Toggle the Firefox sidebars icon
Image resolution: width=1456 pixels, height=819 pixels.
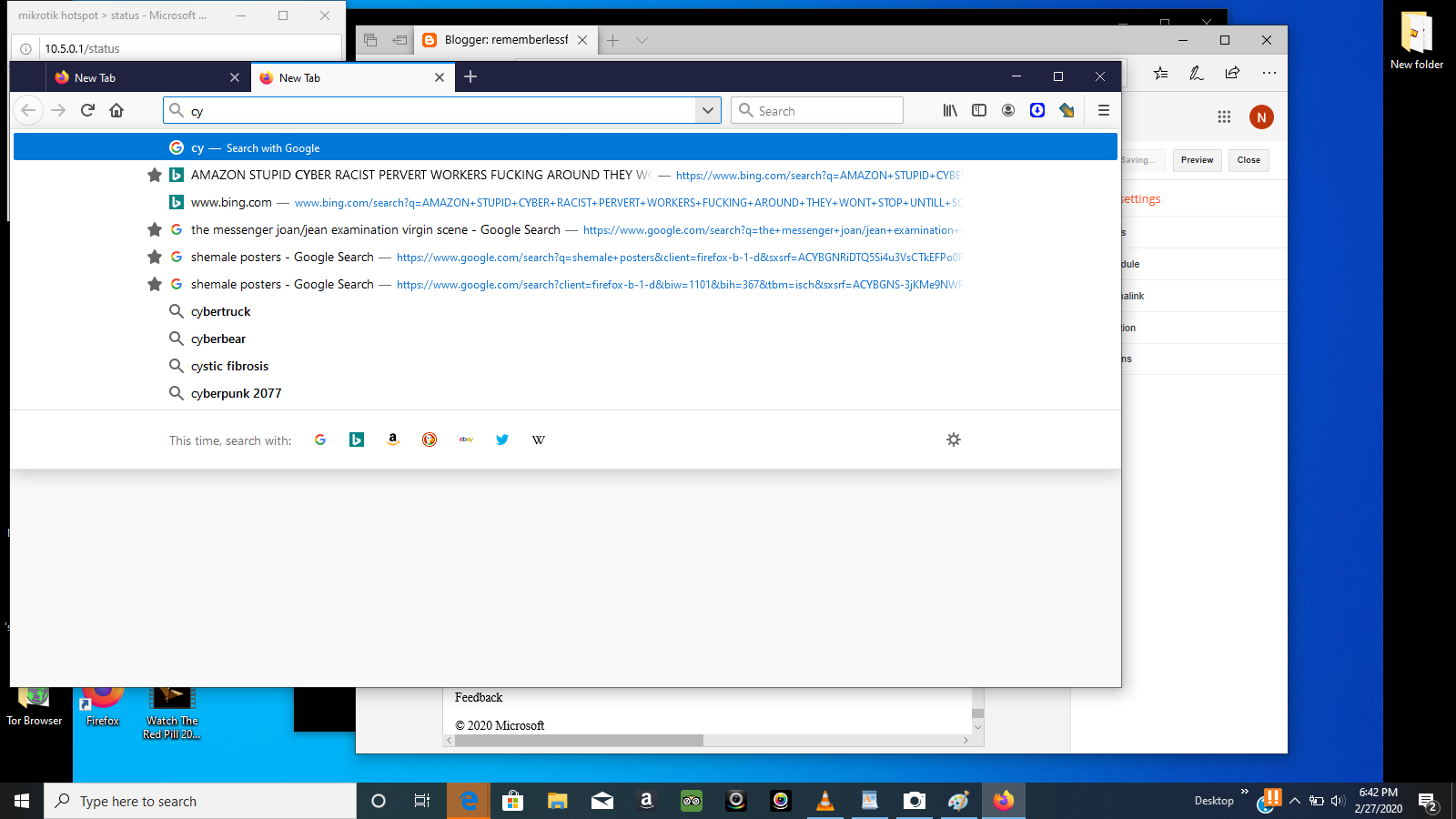979,110
